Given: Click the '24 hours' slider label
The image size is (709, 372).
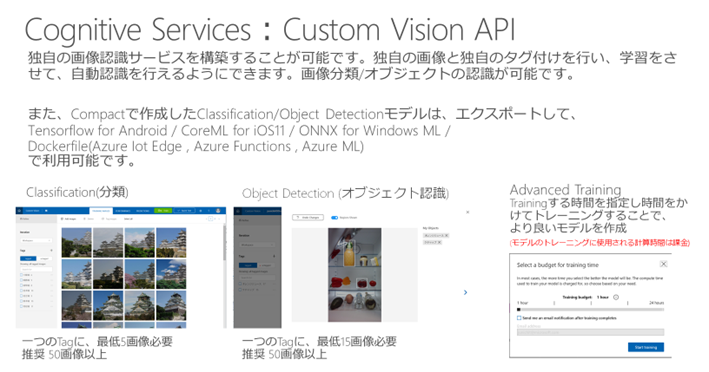Looking at the screenshot, I should pyautogui.click(x=657, y=303).
